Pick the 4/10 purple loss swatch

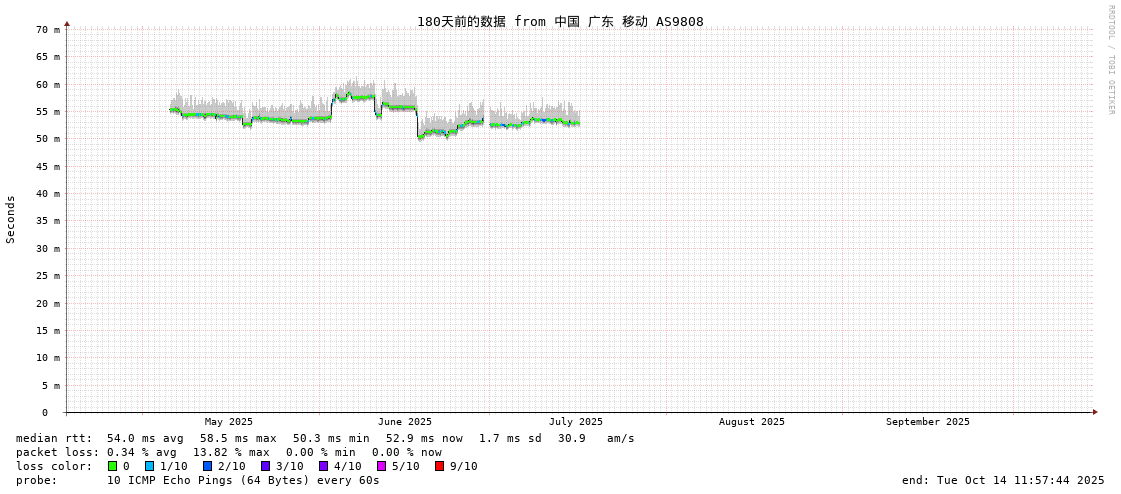point(323,466)
